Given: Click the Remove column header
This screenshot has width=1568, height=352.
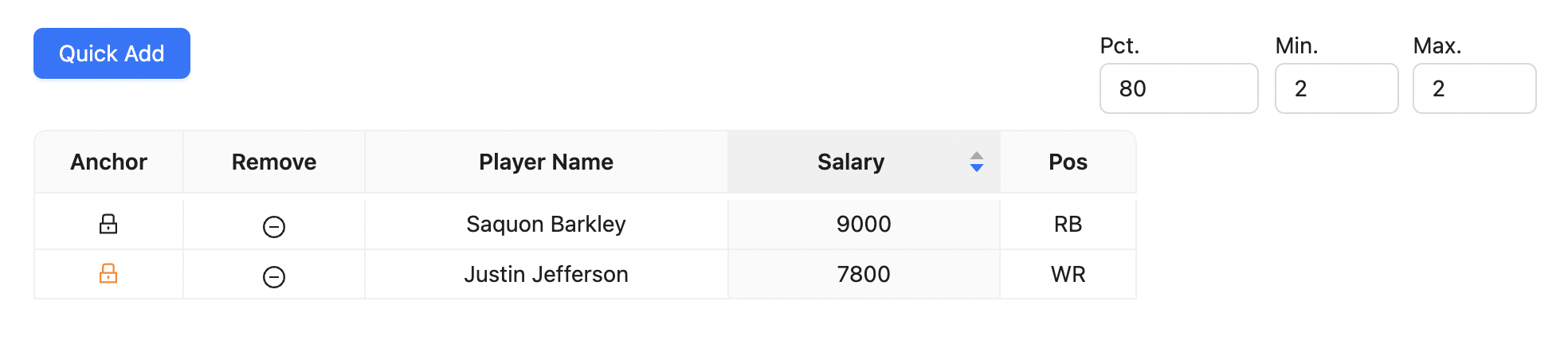Looking at the screenshot, I should tap(274, 162).
